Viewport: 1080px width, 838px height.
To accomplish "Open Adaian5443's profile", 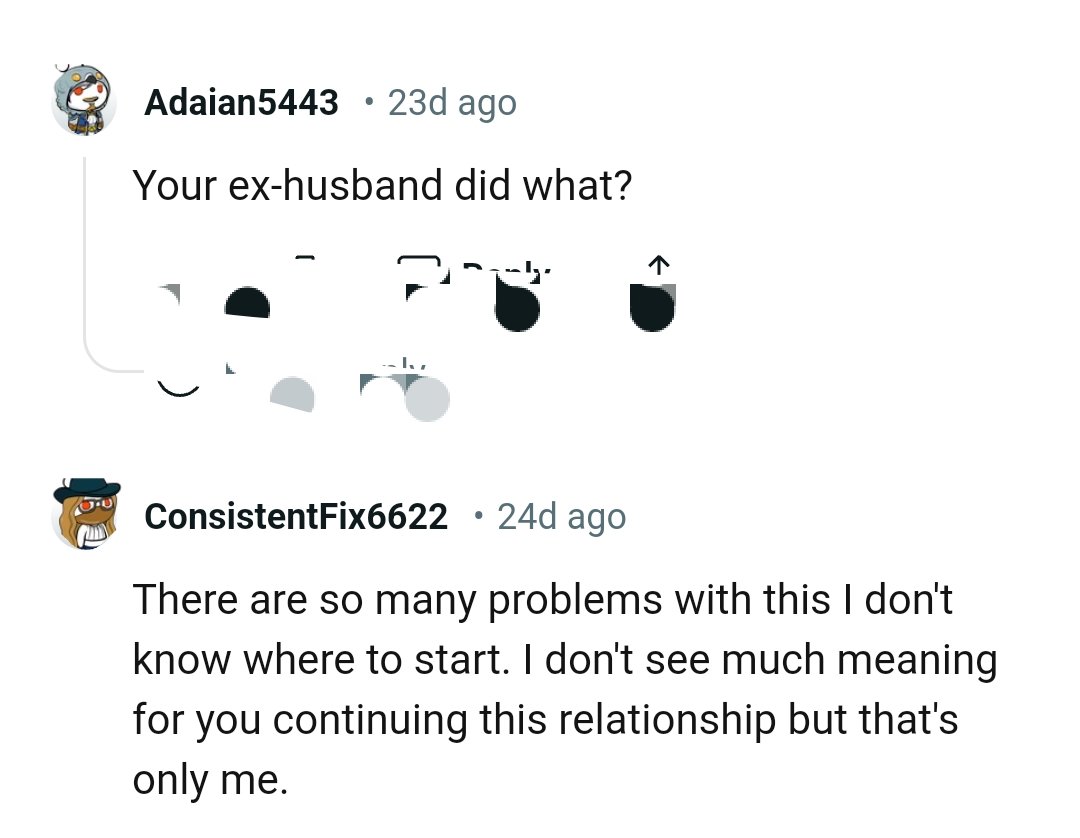I will 240,101.
